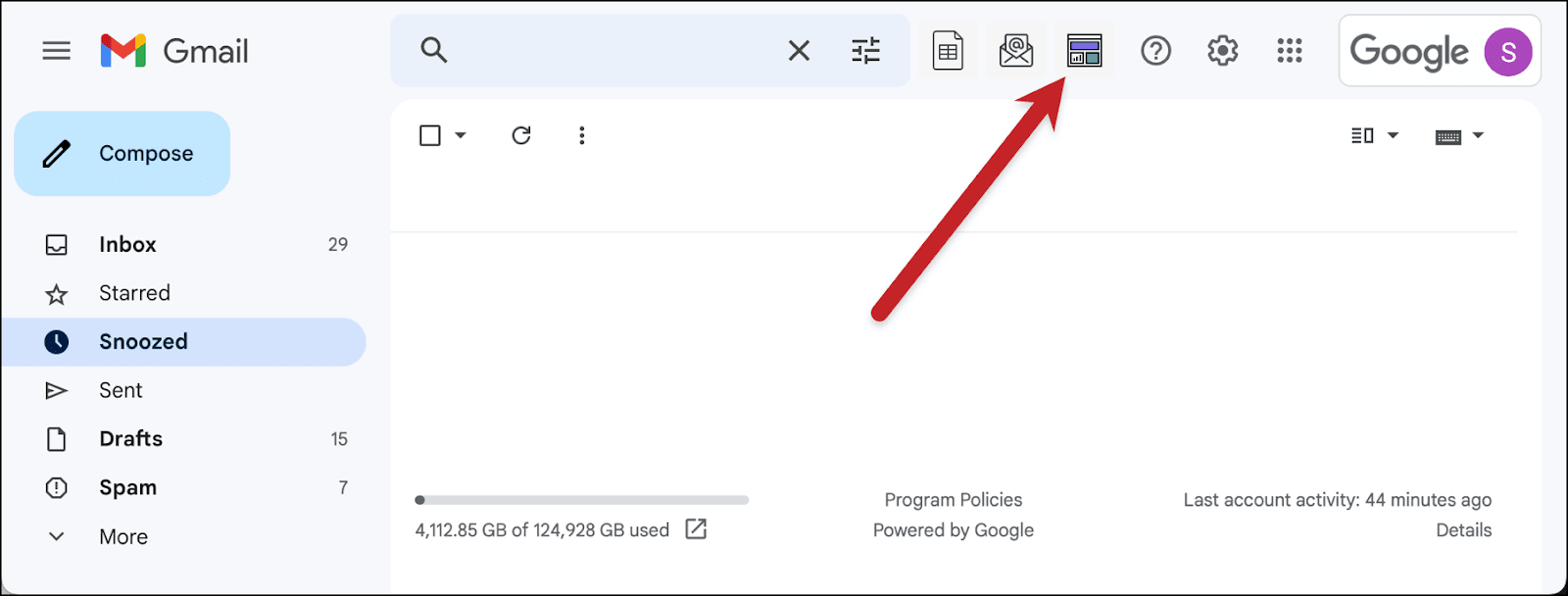Open the main menu hamburger icon
Screen dimensions: 1568x596
[57, 50]
